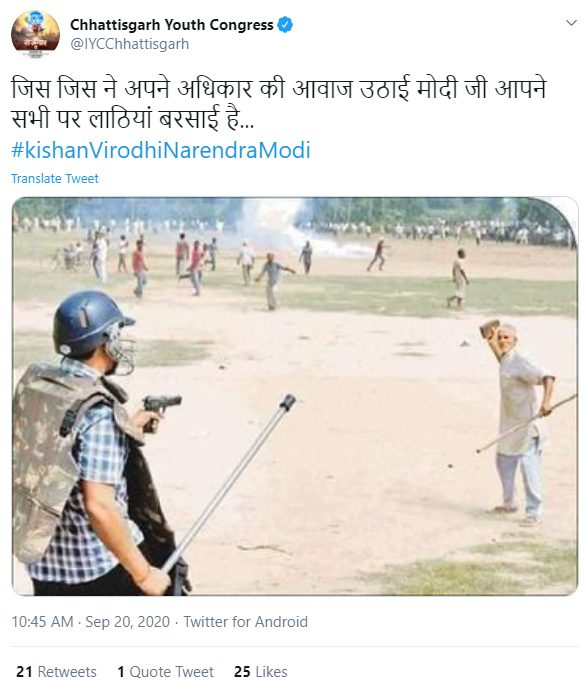The height and width of the screenshot is (680, 586).
Task: Click the Chhattisgarh Youth Congress display name
Action: point(172,25)
